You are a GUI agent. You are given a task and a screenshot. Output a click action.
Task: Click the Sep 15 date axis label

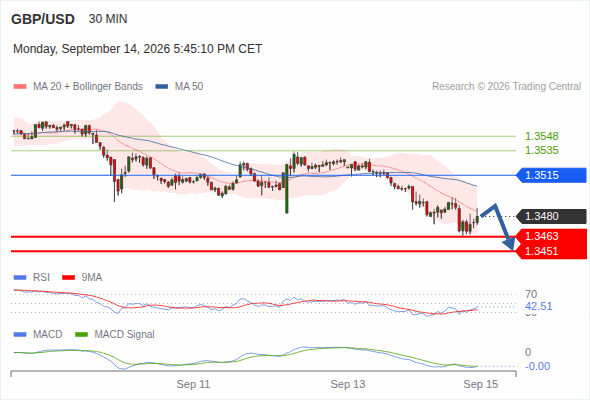481,384
